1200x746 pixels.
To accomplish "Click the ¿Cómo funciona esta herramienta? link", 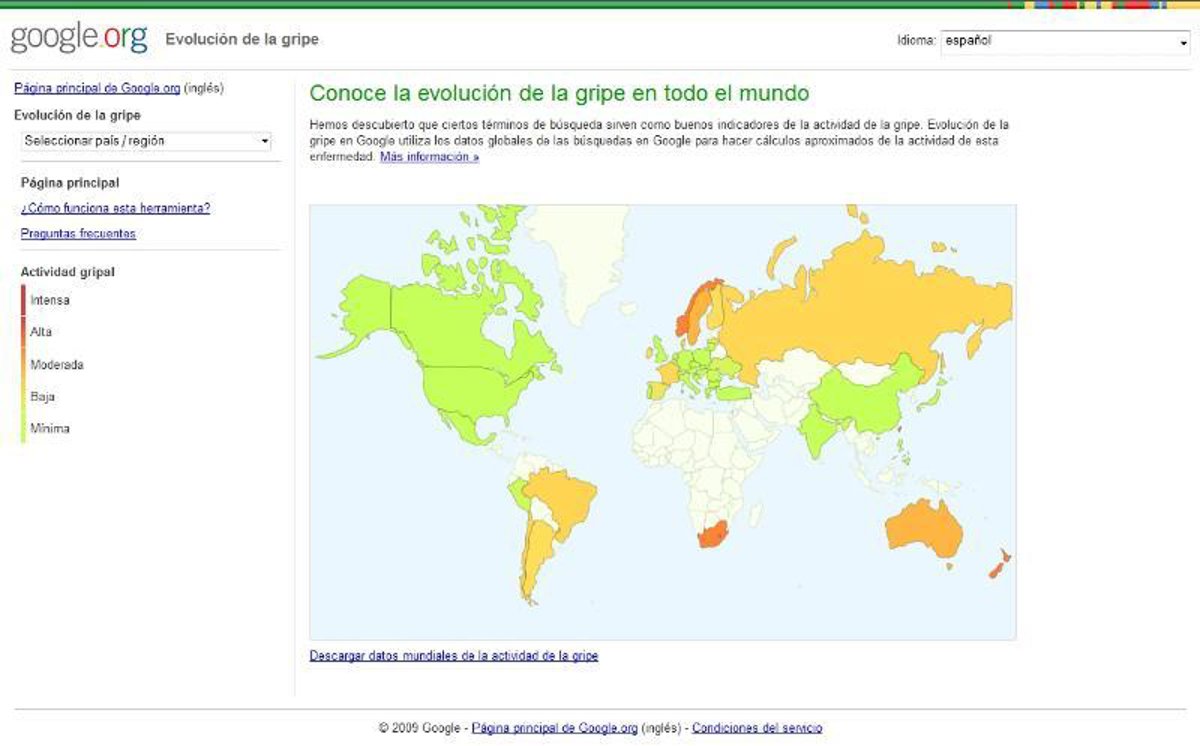I will [x=115, y=208].
